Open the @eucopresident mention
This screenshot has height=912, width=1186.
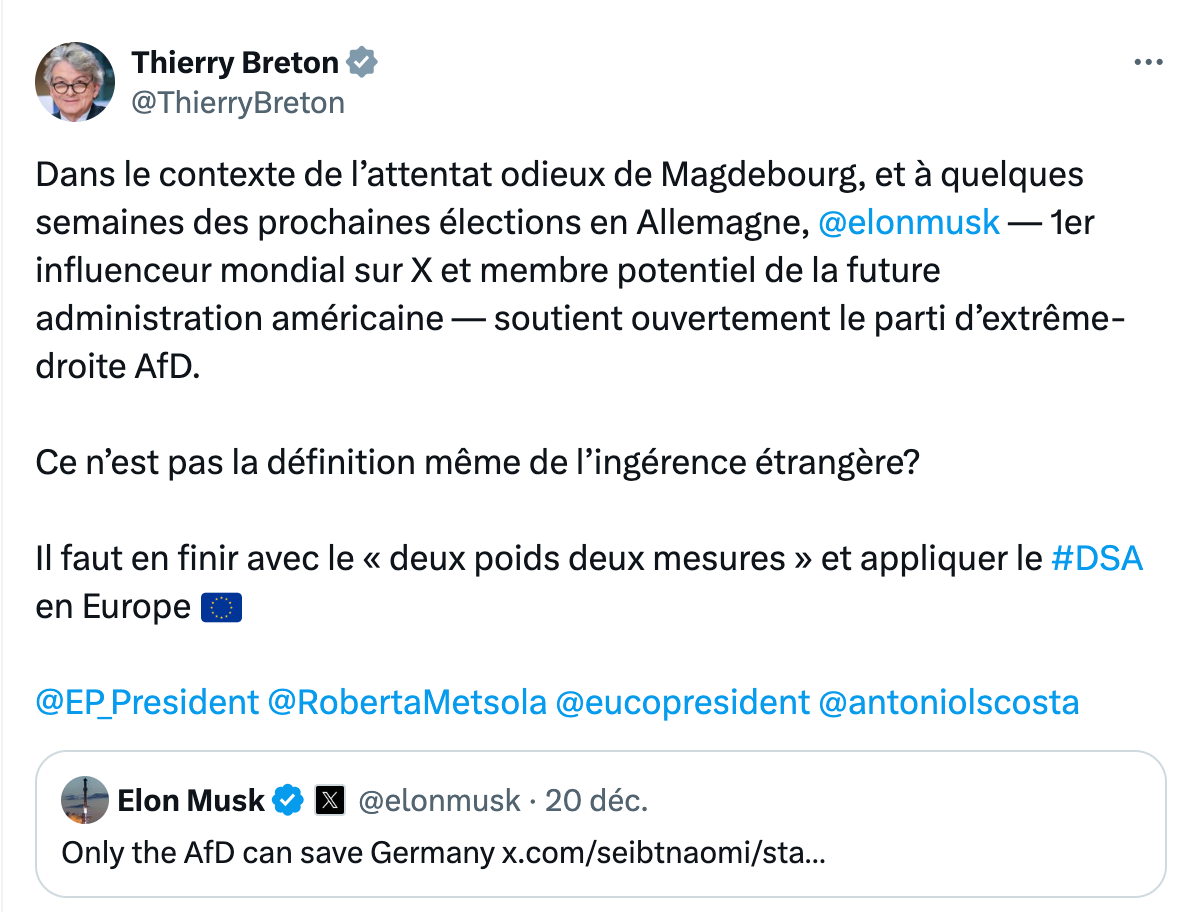[x=682, y=702]
